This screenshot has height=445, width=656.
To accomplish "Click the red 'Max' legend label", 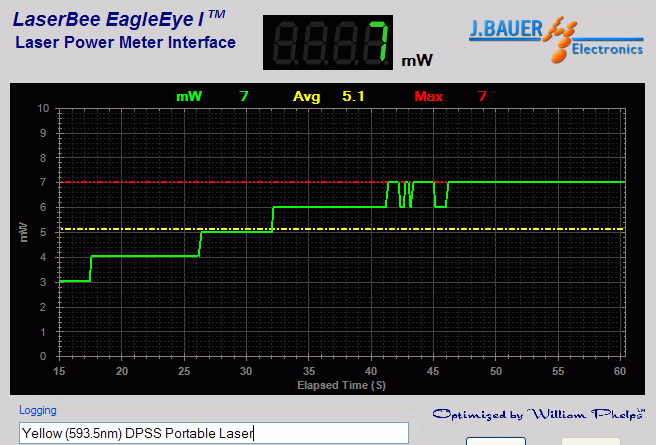I will [429, 97].
